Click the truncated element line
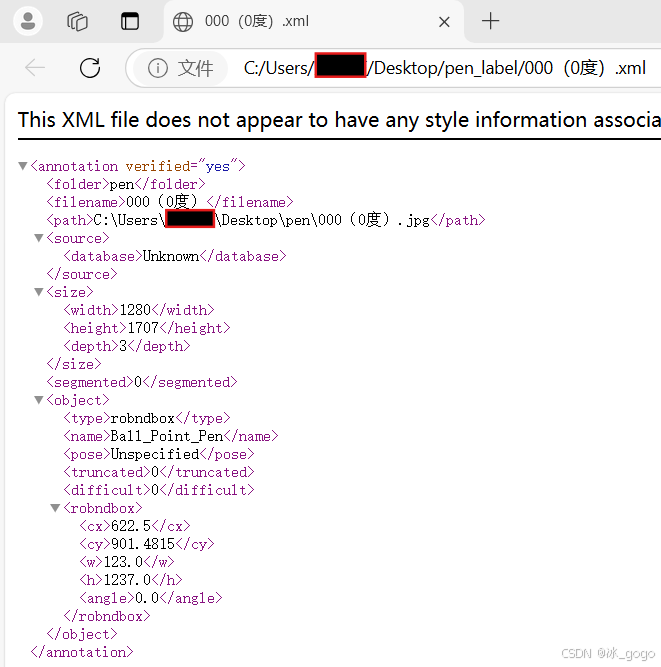 pos(159,472)
